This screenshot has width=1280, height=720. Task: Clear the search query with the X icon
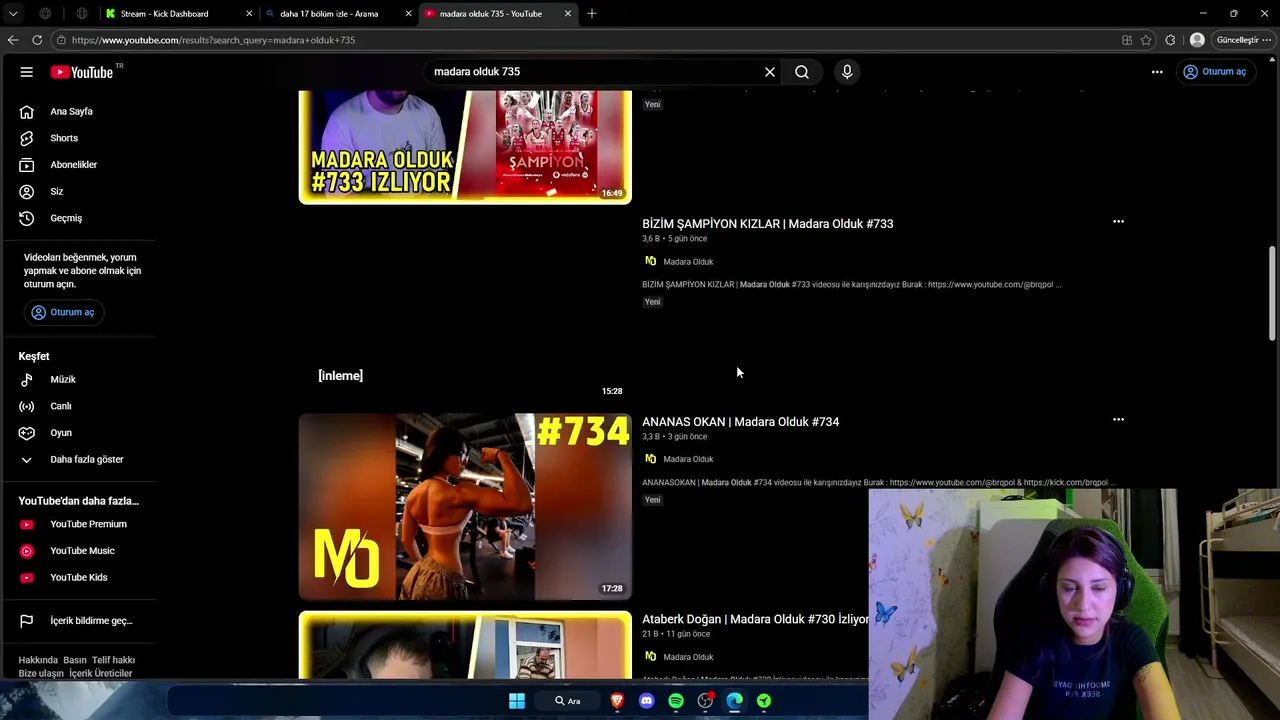tap(770, 72)
